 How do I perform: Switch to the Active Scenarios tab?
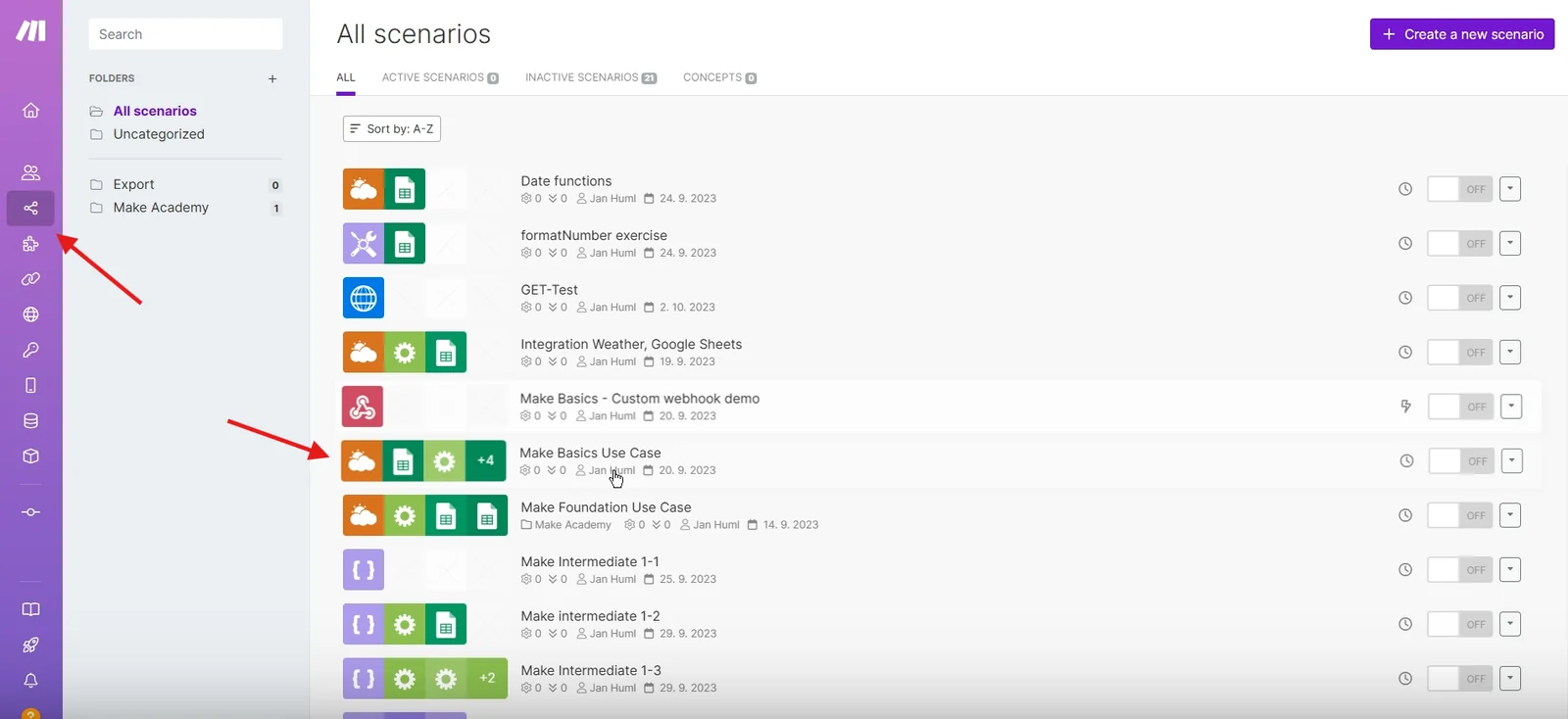[440, 77]
